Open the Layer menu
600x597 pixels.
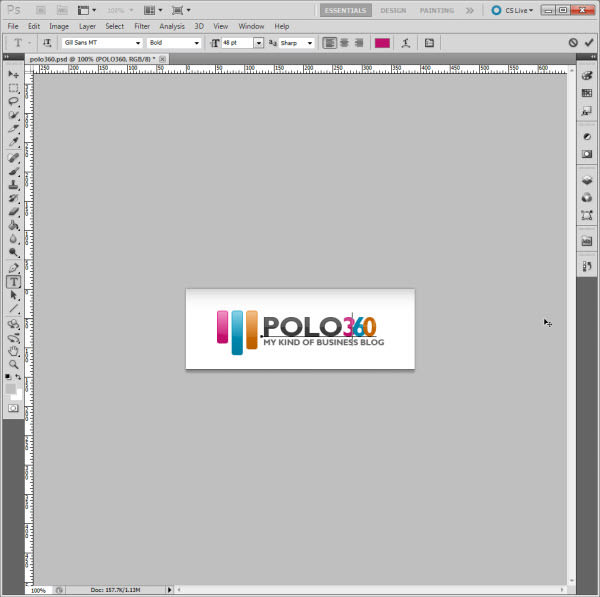[x=87, y=26]
